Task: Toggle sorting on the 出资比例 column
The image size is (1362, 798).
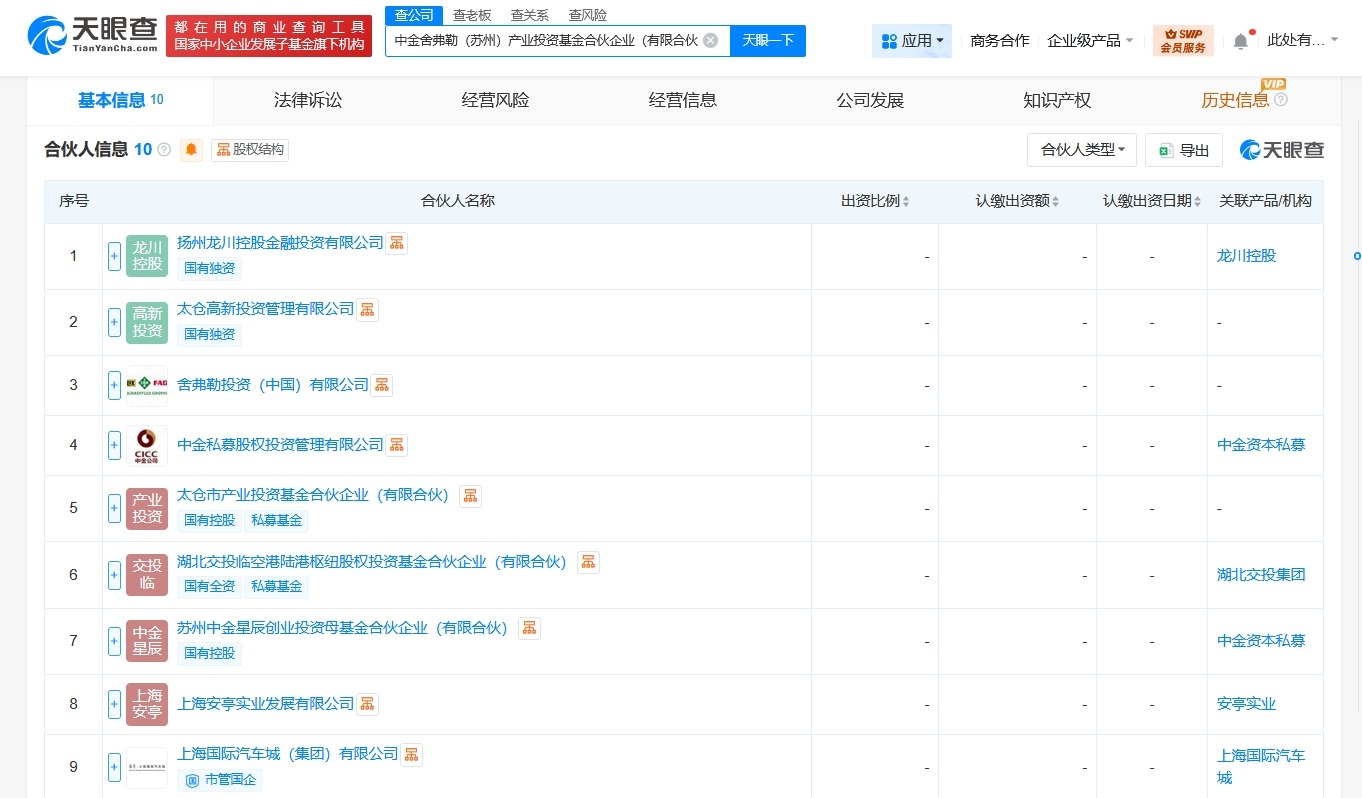Action: point(907,200)
